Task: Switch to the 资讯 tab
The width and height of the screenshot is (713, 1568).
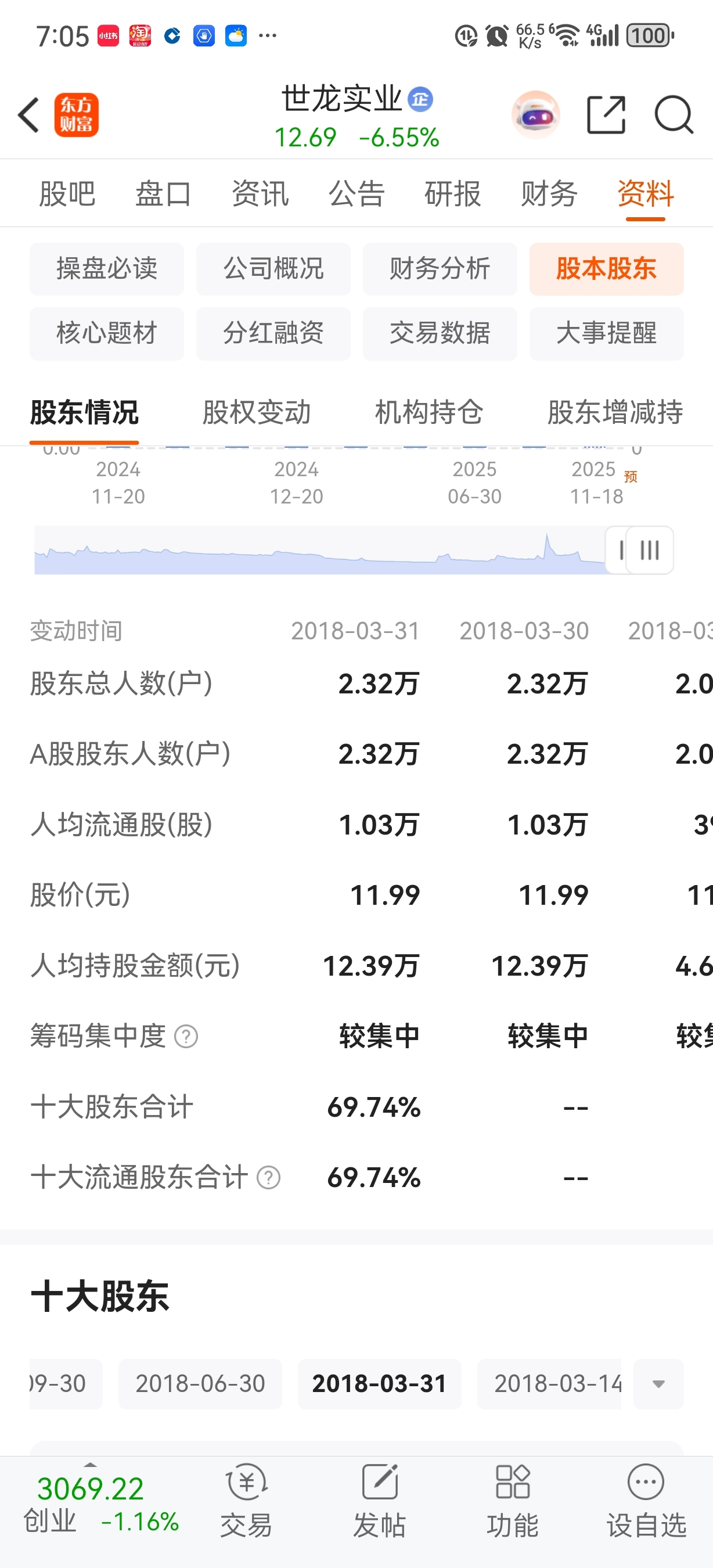Action: [x=260, y=193]
